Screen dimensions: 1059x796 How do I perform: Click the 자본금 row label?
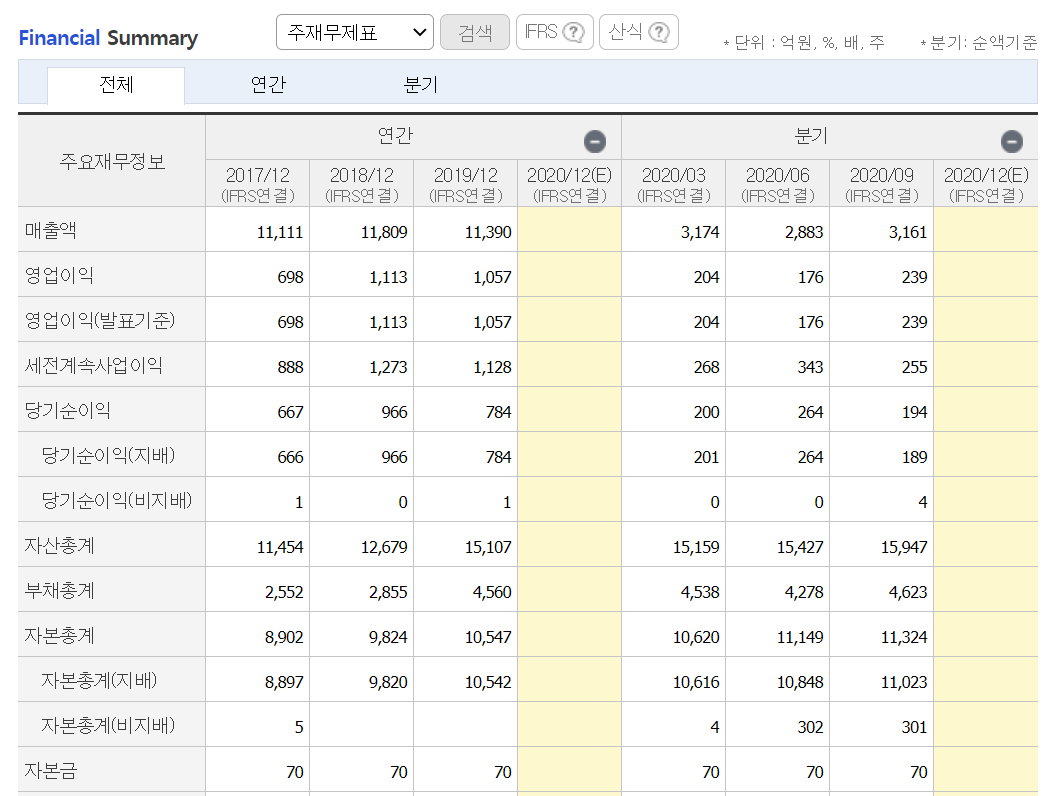(x=51, y=770)
